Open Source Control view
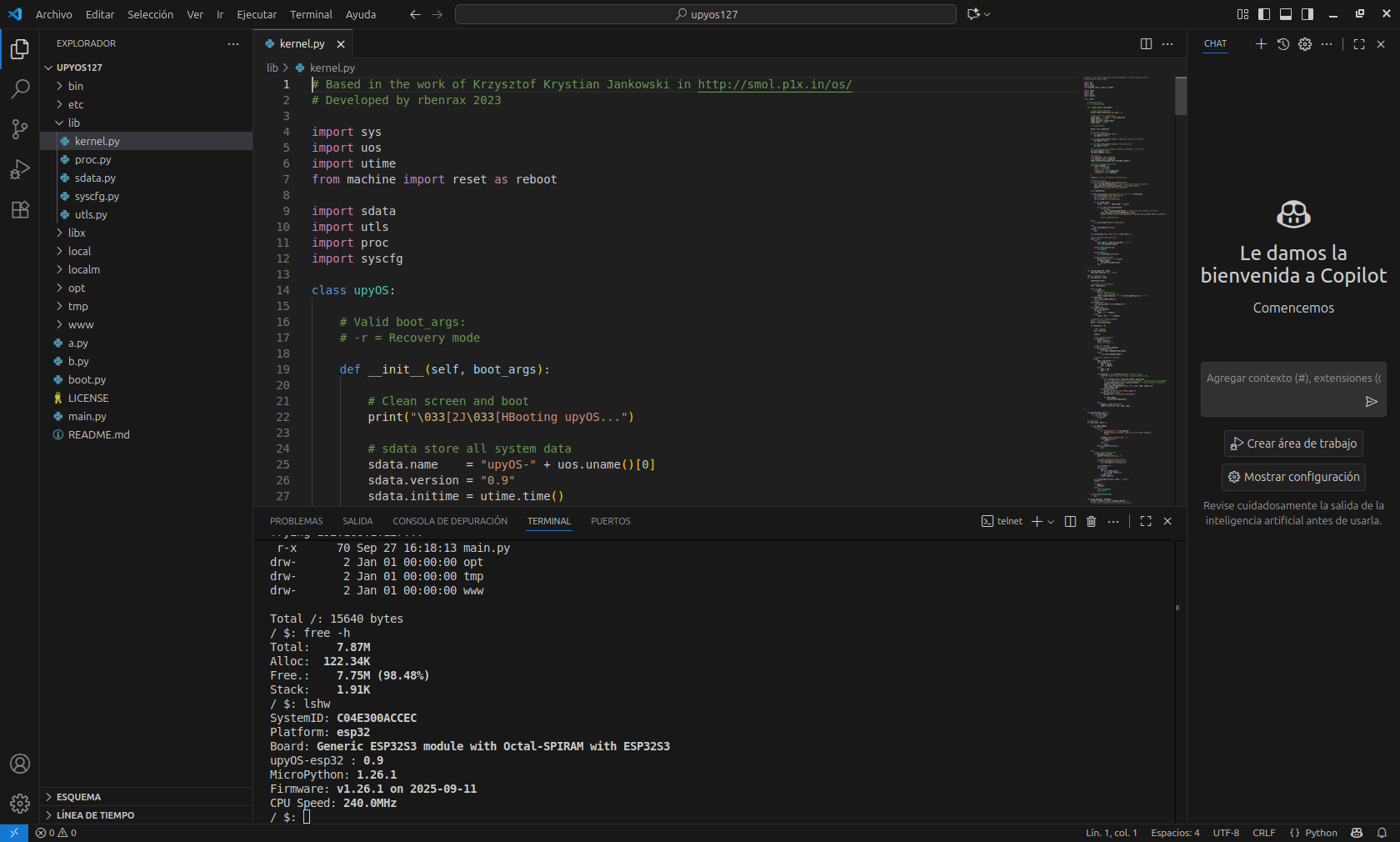 20,129
